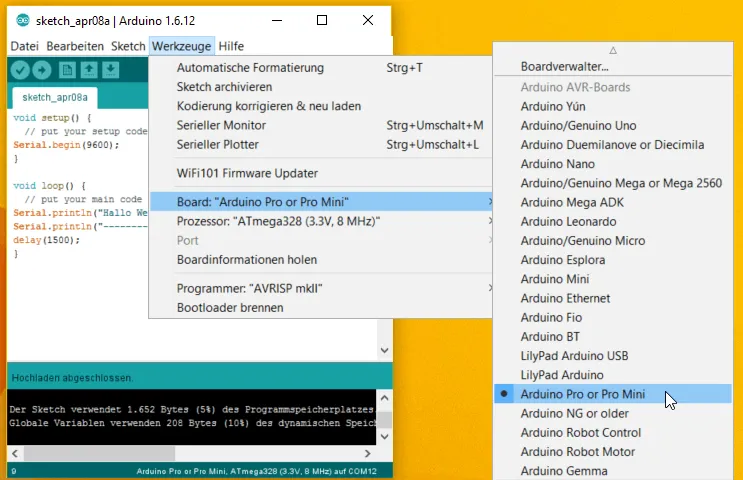Click the Verify sketch checkmark icon
This screenshot has width=743, height=480.
19,69
